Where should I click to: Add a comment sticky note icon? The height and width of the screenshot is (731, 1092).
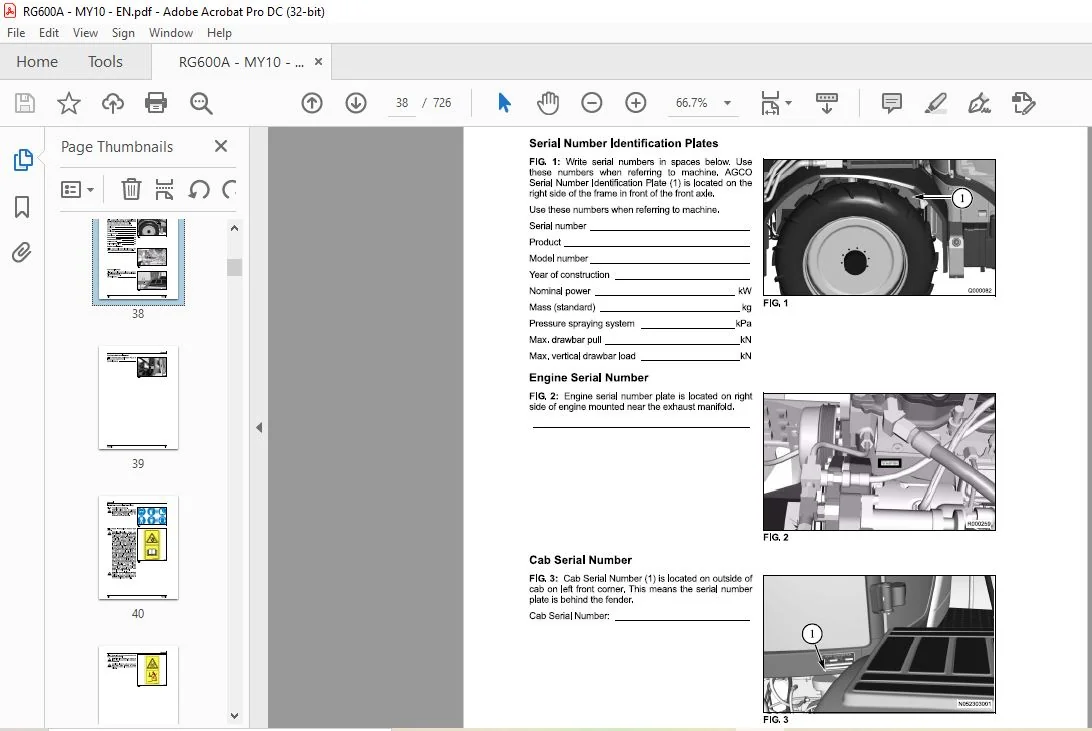pos(891,103)
